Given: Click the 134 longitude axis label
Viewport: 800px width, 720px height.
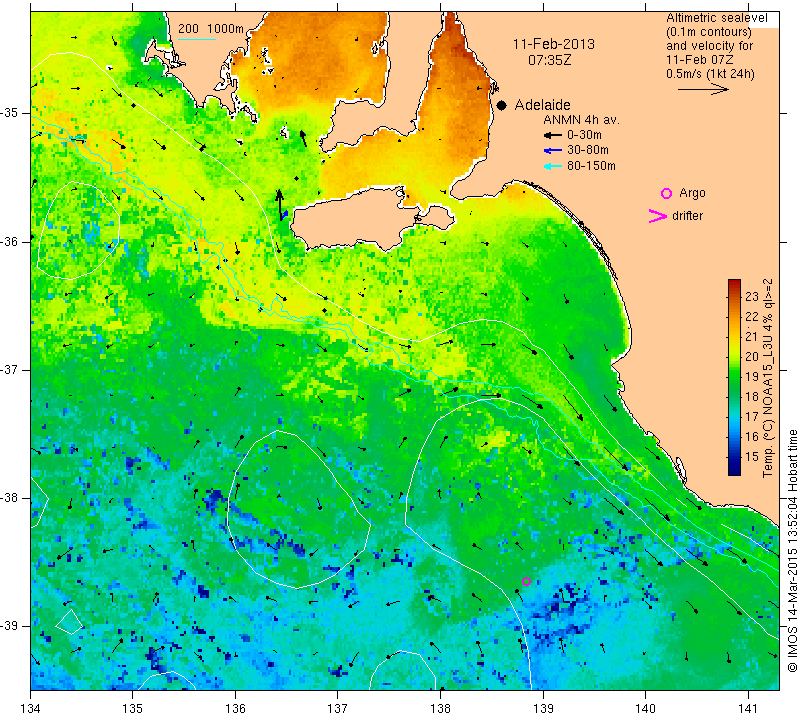Looking at the screenshot, I should (31, 709).
